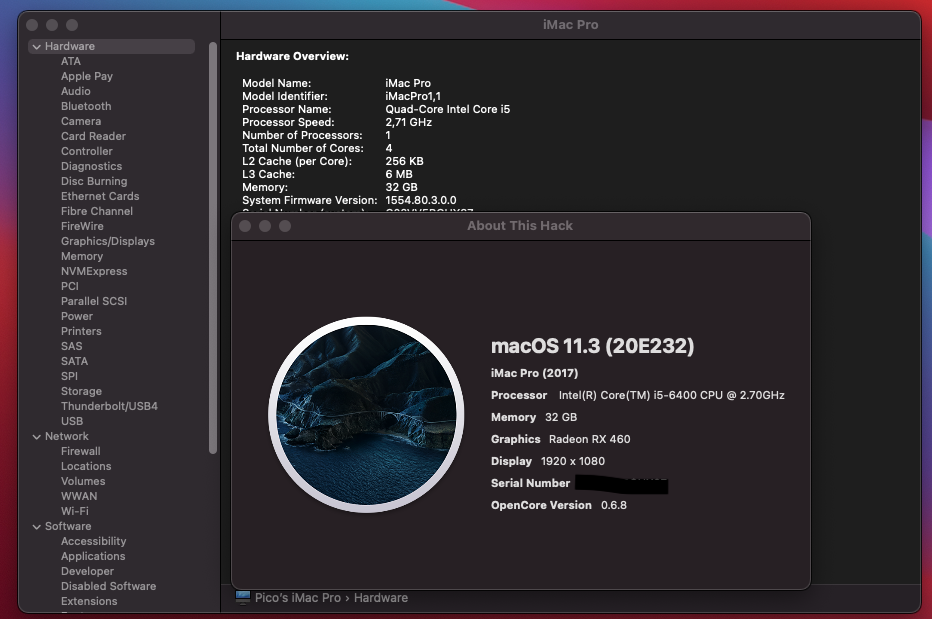
Task: Select WWAN in the sidebar
Action: point(79,496)
